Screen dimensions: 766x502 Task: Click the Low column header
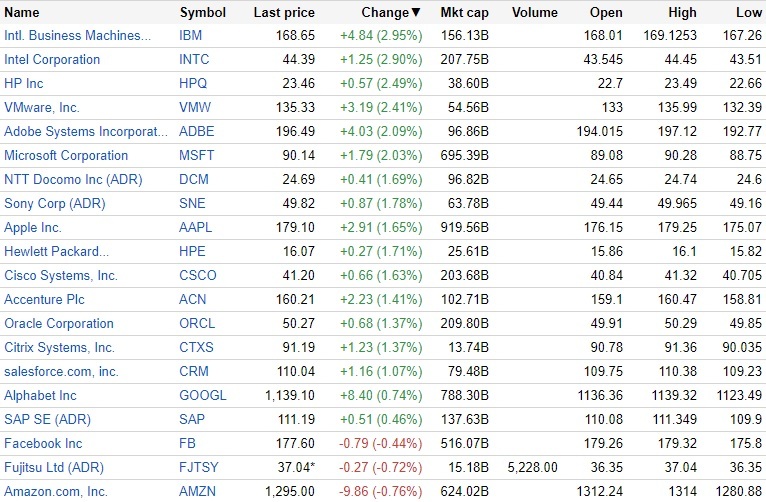[748, 13]
